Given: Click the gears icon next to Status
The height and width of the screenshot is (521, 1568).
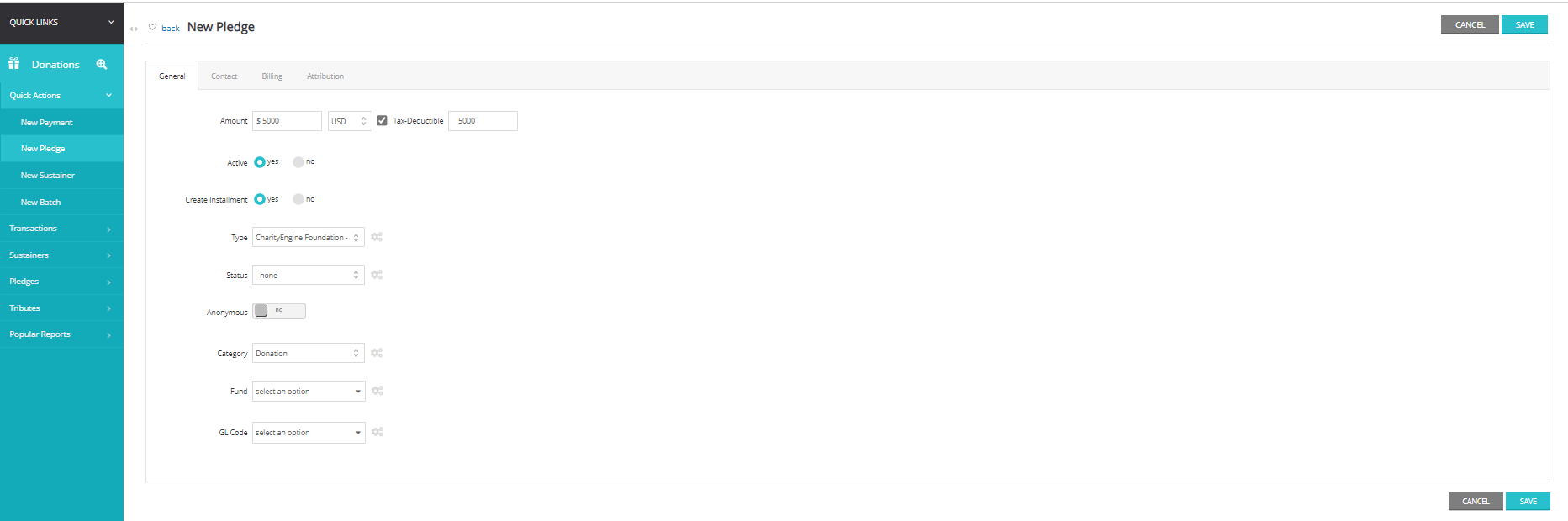Looking at the screenshot, I should 377,275.
